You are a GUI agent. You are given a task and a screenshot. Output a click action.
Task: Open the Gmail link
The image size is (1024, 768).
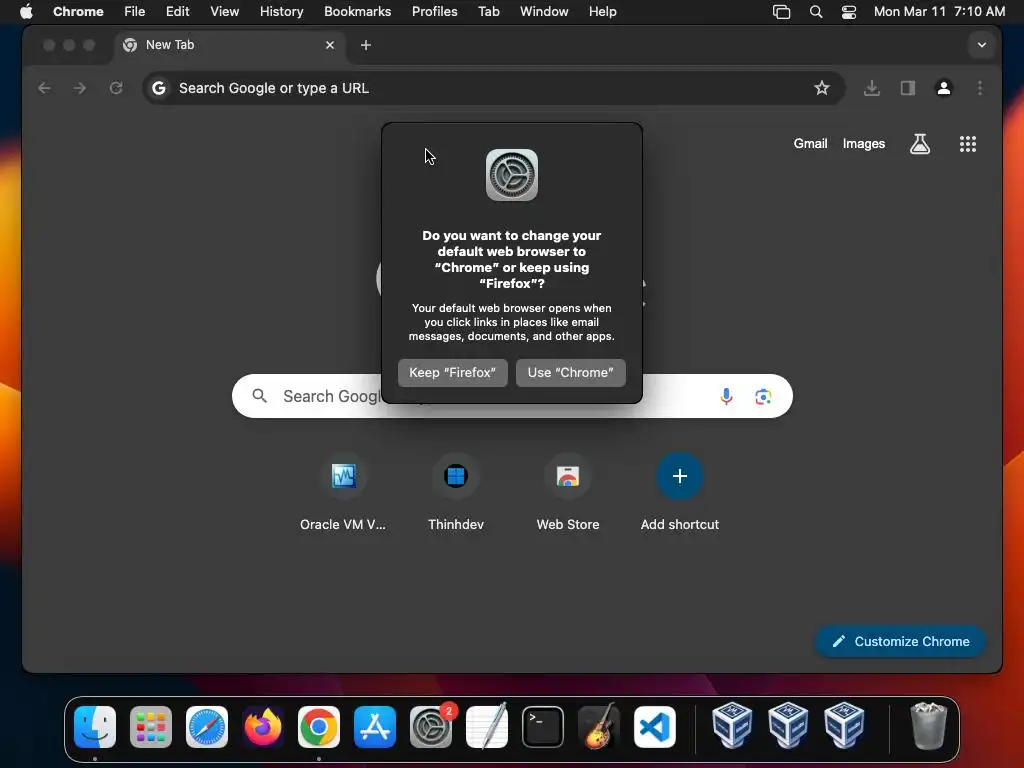point(810,144)
